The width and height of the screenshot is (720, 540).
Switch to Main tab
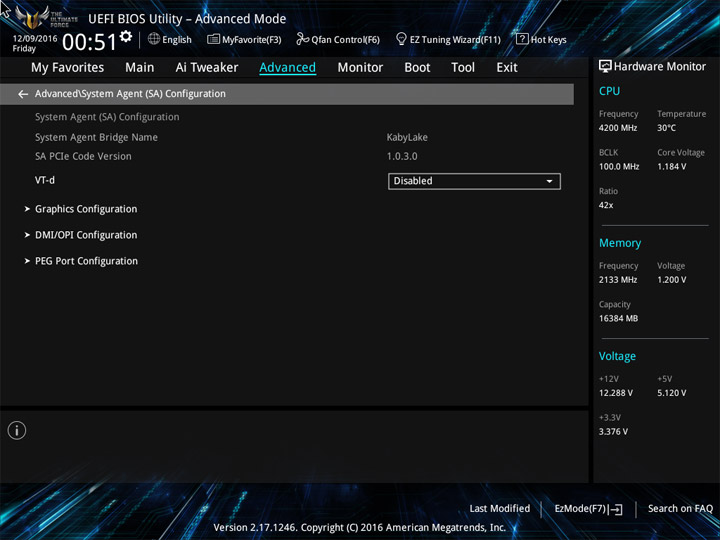[140, 68]
